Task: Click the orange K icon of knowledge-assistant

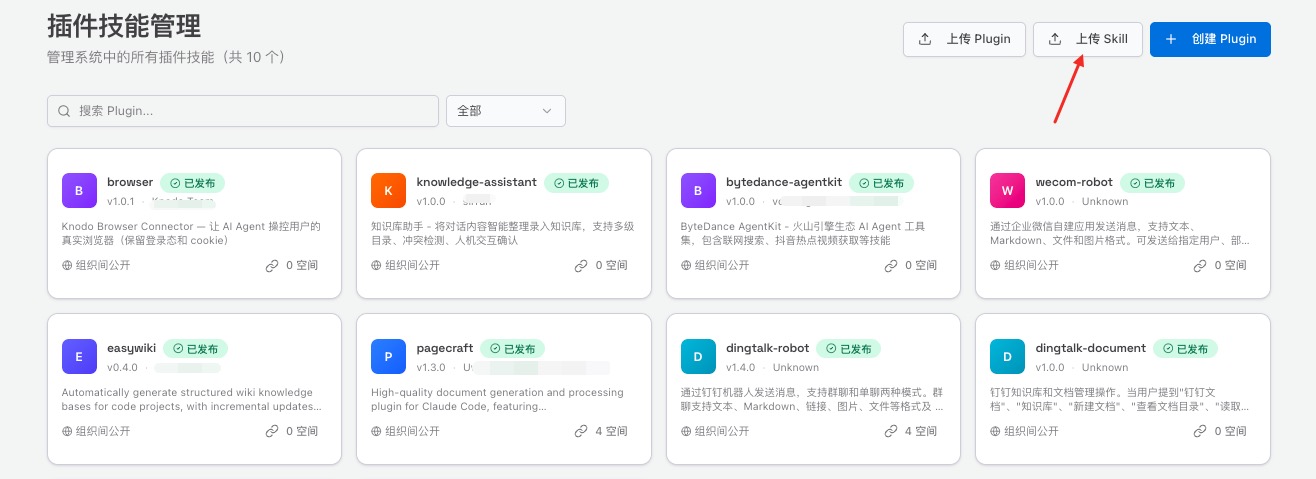Action: [x=388, y=190]
